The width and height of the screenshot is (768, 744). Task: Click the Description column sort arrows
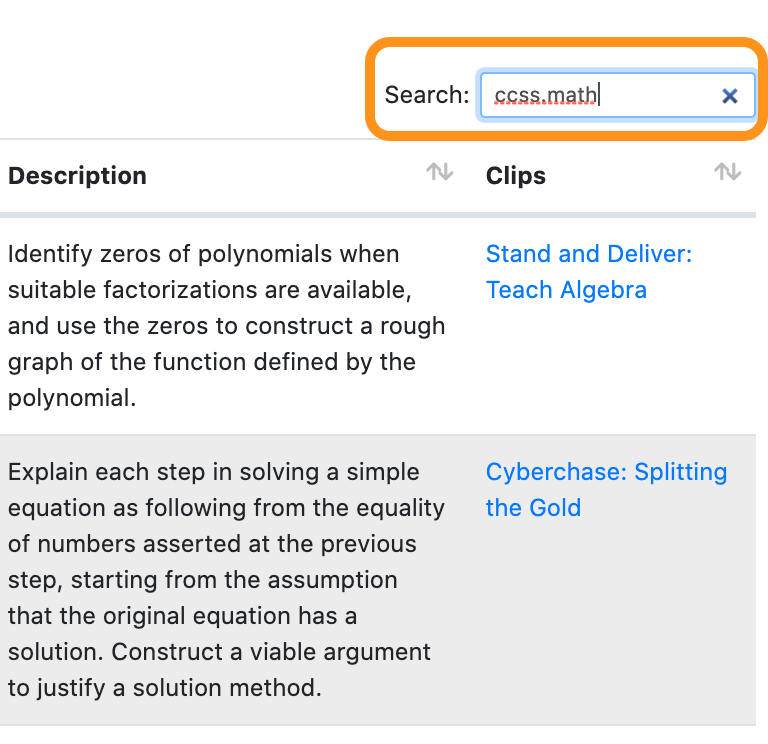439,173
